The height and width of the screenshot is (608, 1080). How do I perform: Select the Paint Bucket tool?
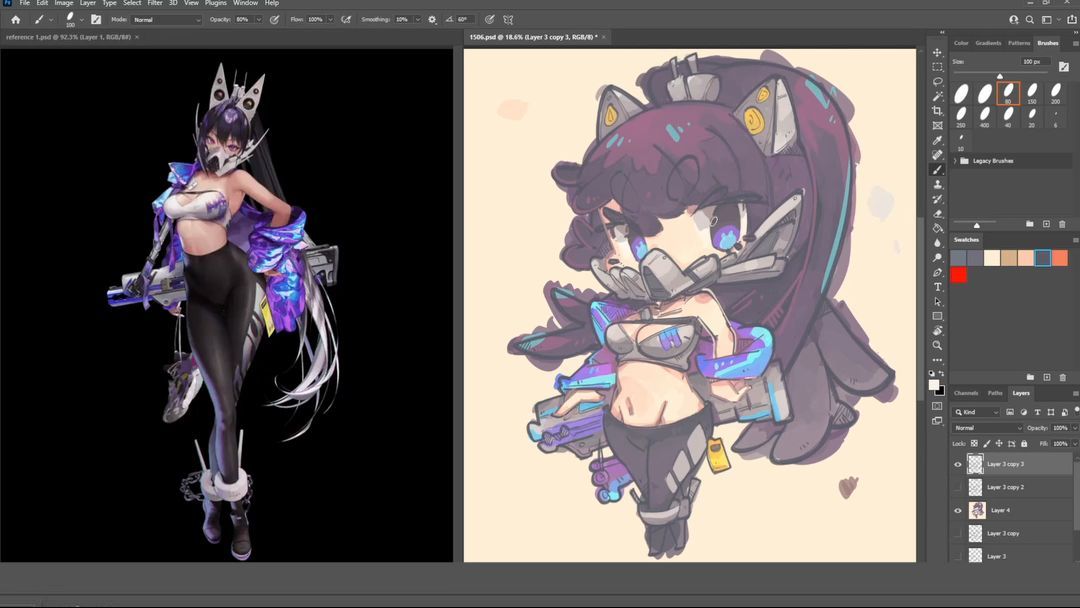937,228
